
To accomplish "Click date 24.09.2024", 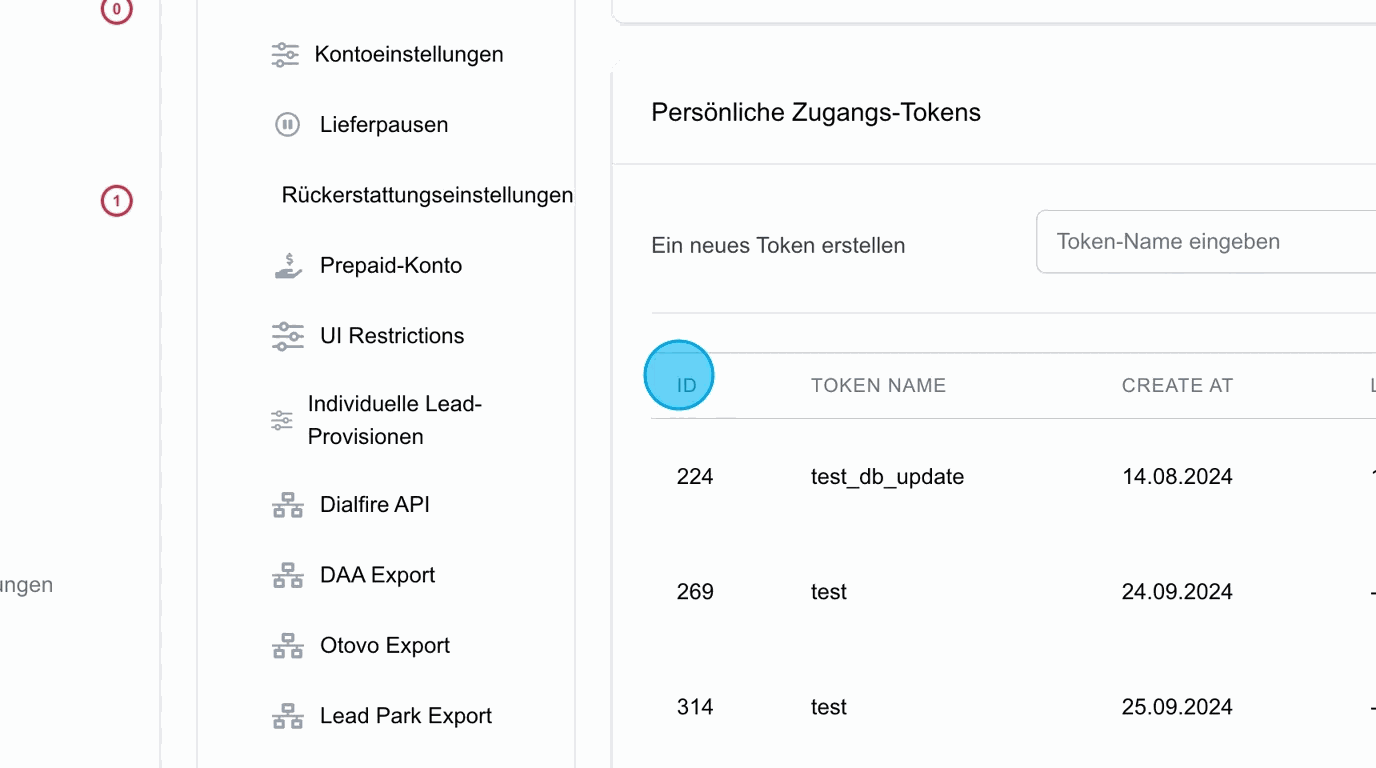I will [1177, 592].
